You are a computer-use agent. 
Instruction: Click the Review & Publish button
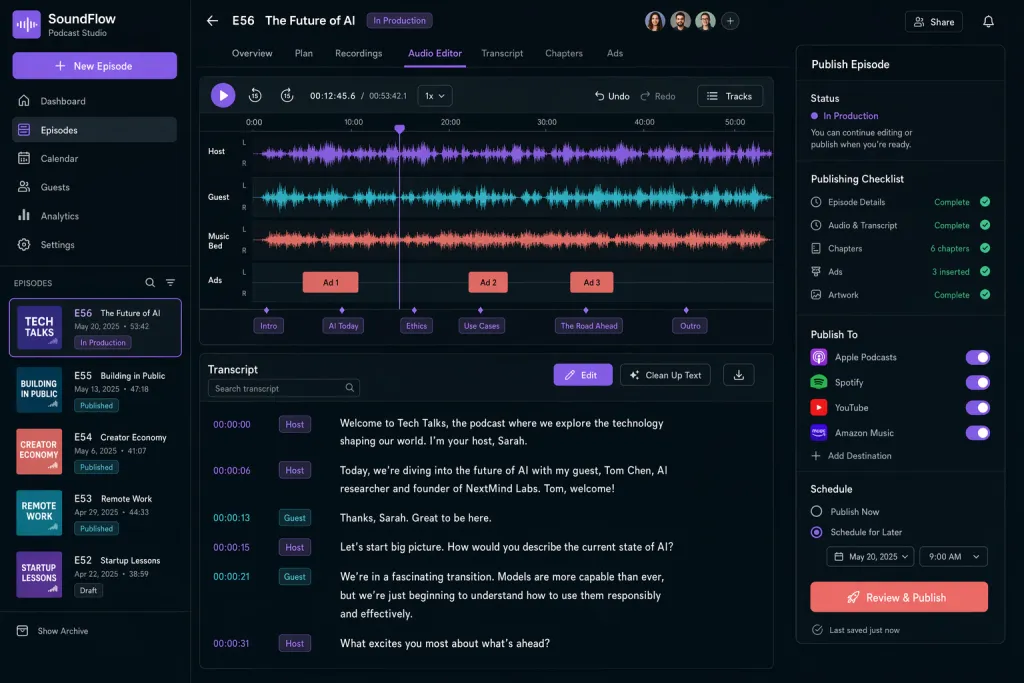coord(899,597)
